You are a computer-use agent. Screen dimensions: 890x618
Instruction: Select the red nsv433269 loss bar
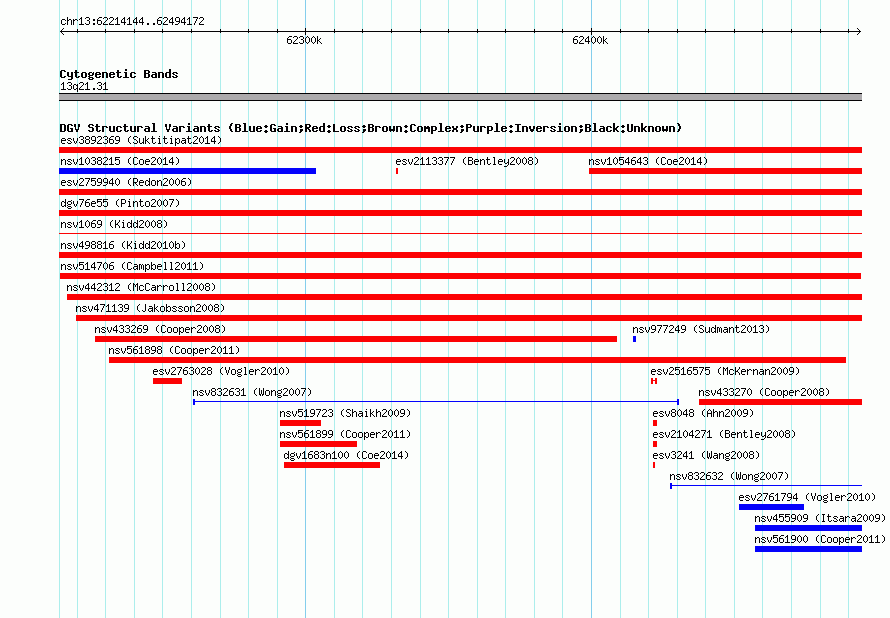pos(356,339)
